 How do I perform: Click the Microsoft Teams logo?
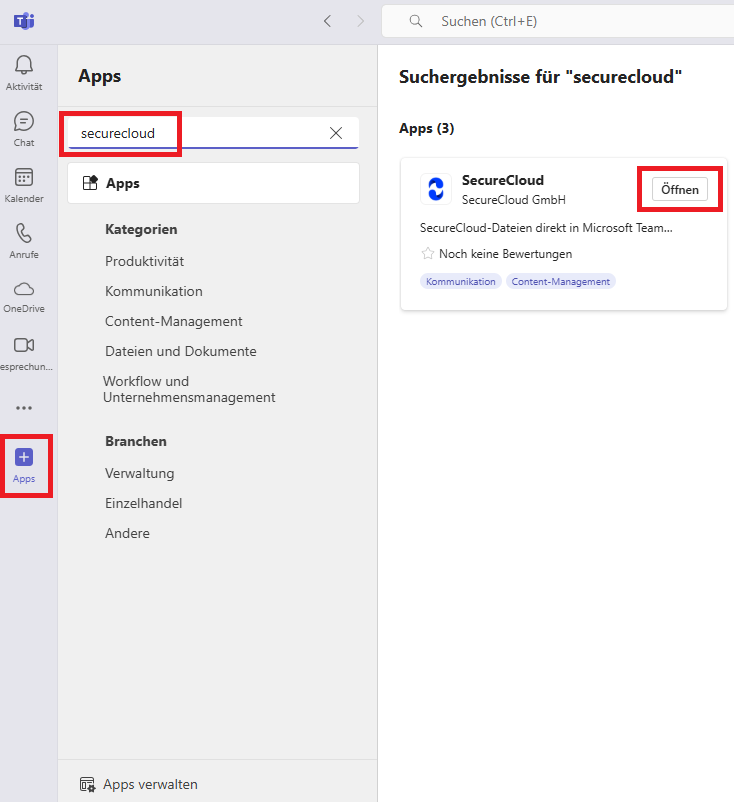24,21
